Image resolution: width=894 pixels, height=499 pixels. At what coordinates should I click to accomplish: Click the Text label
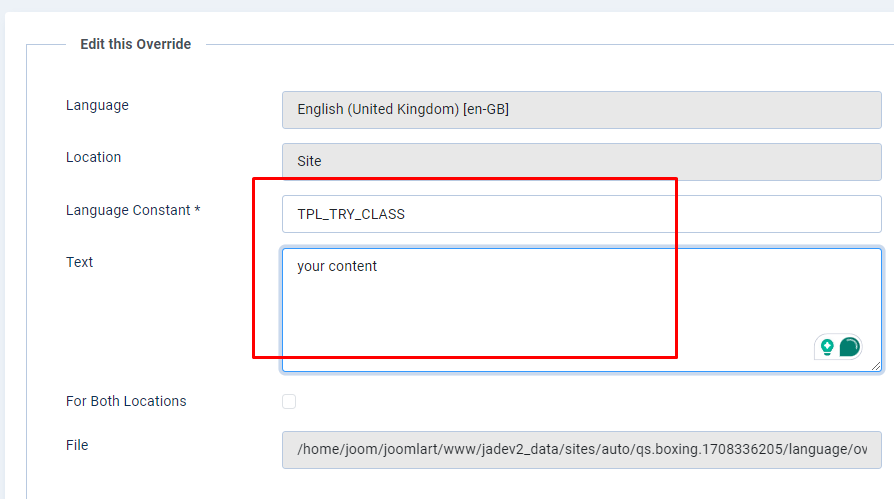[x=79, y=262]
